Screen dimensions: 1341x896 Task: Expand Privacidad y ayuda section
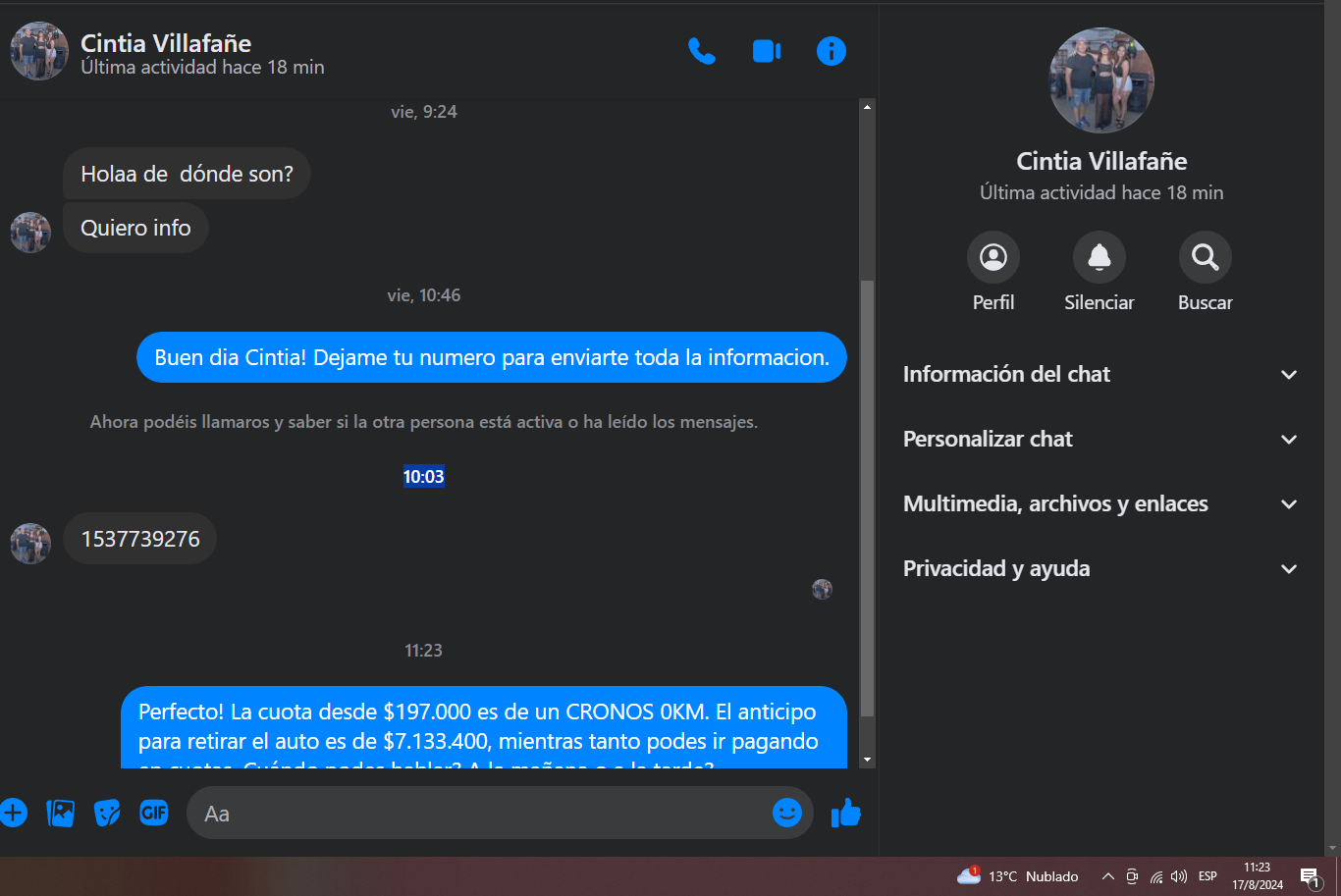(x=1100, y=569)
